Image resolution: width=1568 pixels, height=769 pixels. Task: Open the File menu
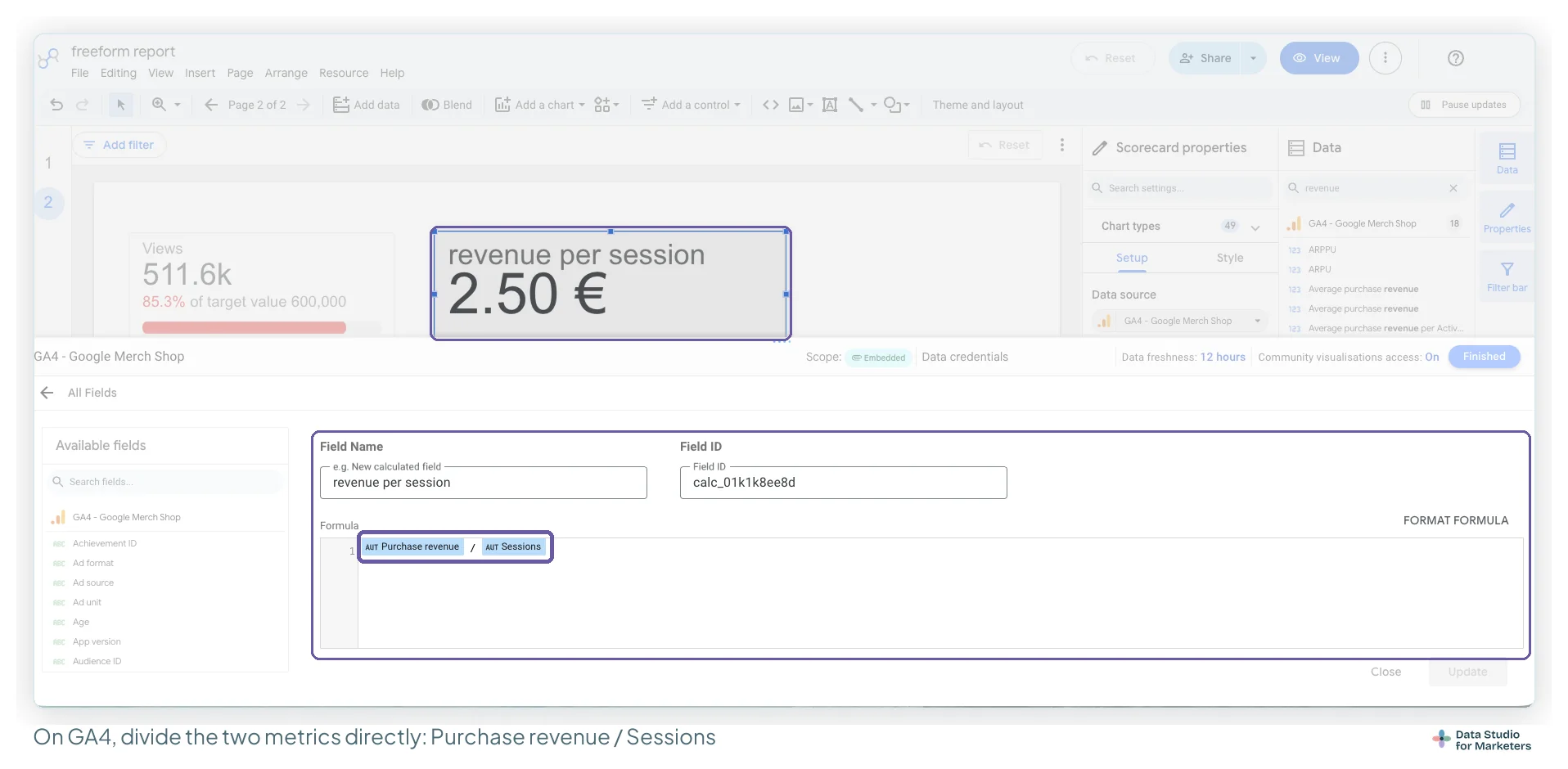[80, 73]
